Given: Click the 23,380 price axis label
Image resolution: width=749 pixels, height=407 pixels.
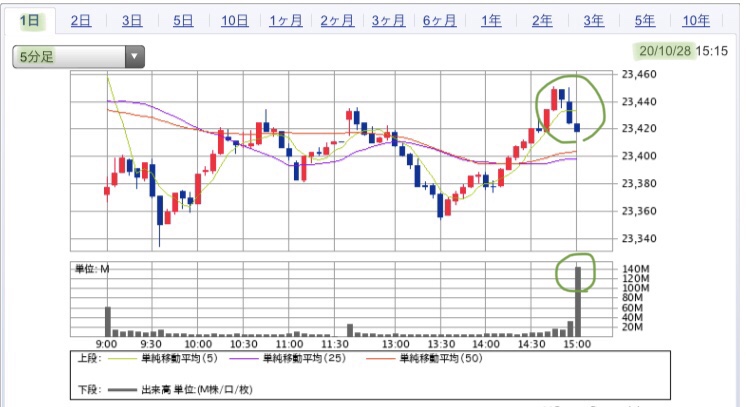Looking at the screenshot, I should click(x=639, y=183).
